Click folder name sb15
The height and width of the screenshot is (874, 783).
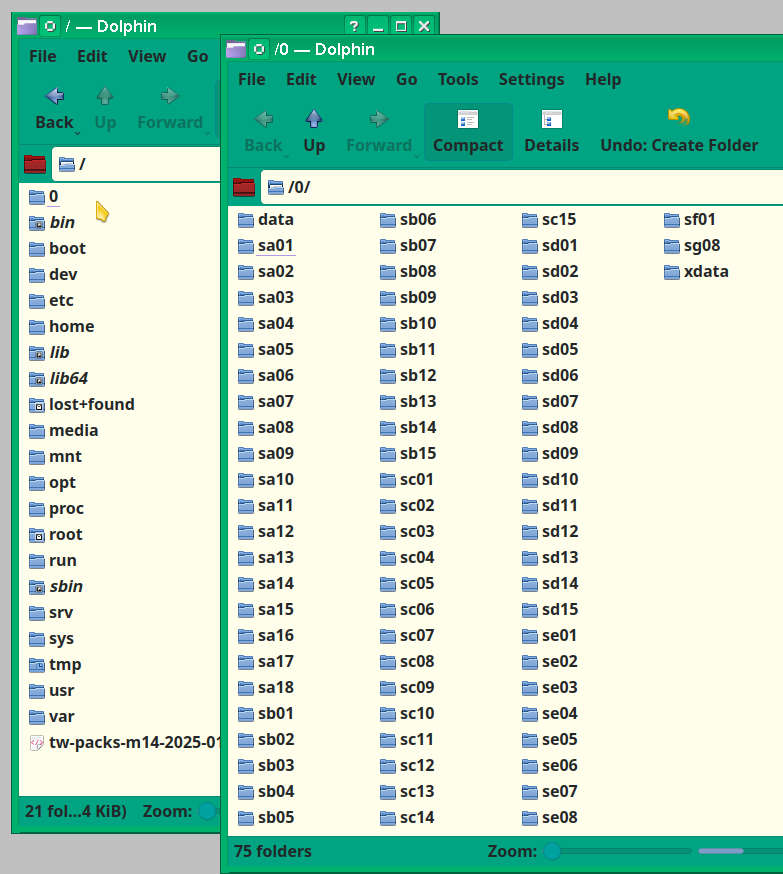pyautogui.click(x=418, y=454)
